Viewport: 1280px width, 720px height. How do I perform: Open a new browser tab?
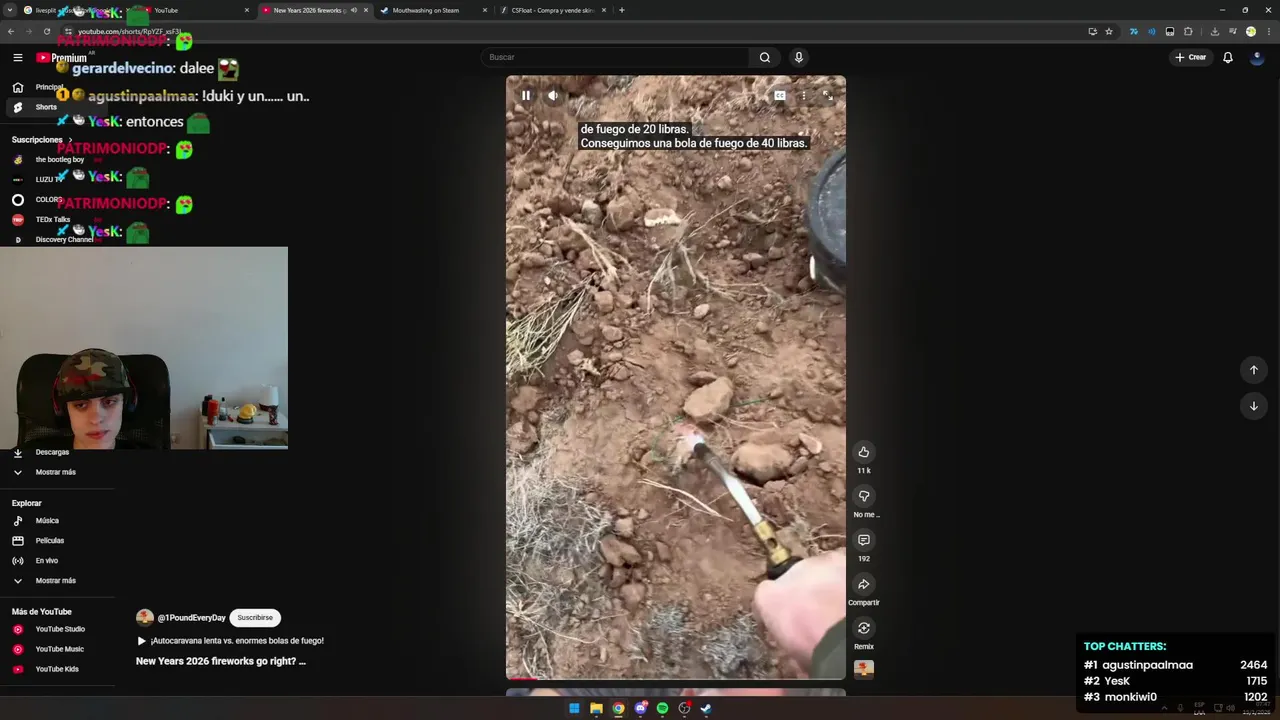[x=622, y=10]
